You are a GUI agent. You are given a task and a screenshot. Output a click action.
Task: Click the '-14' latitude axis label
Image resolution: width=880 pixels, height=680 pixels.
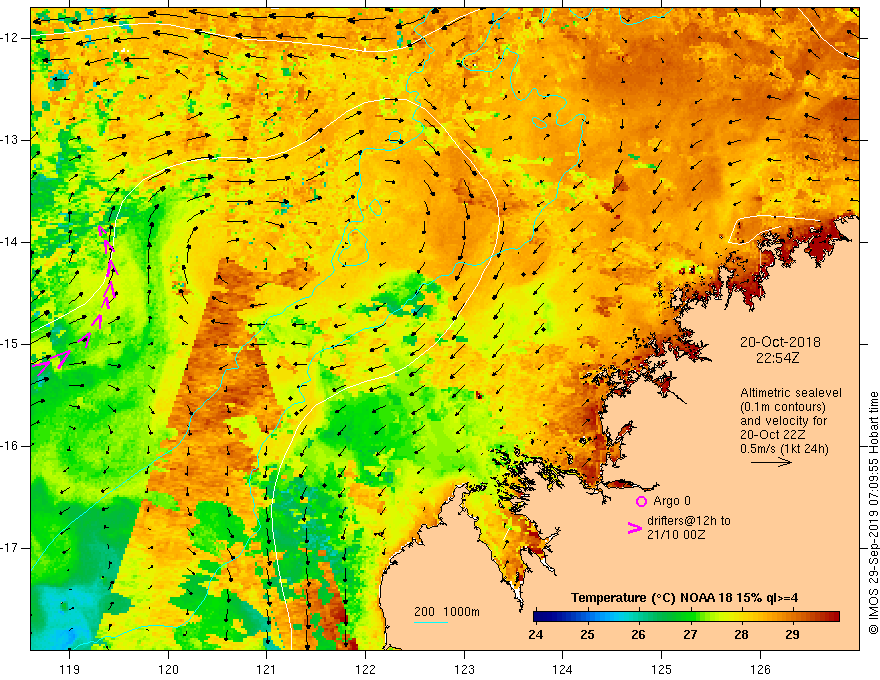pos(11,242)
